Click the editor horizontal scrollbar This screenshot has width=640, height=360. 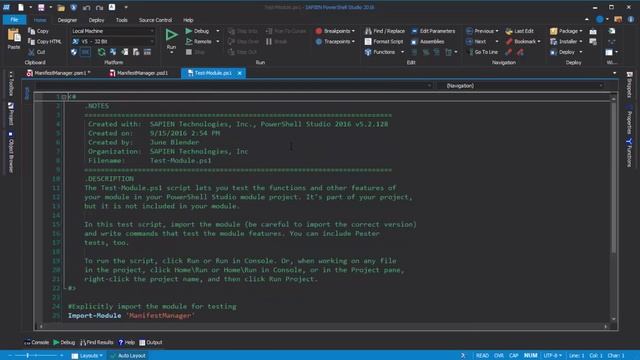coord(322,326)
